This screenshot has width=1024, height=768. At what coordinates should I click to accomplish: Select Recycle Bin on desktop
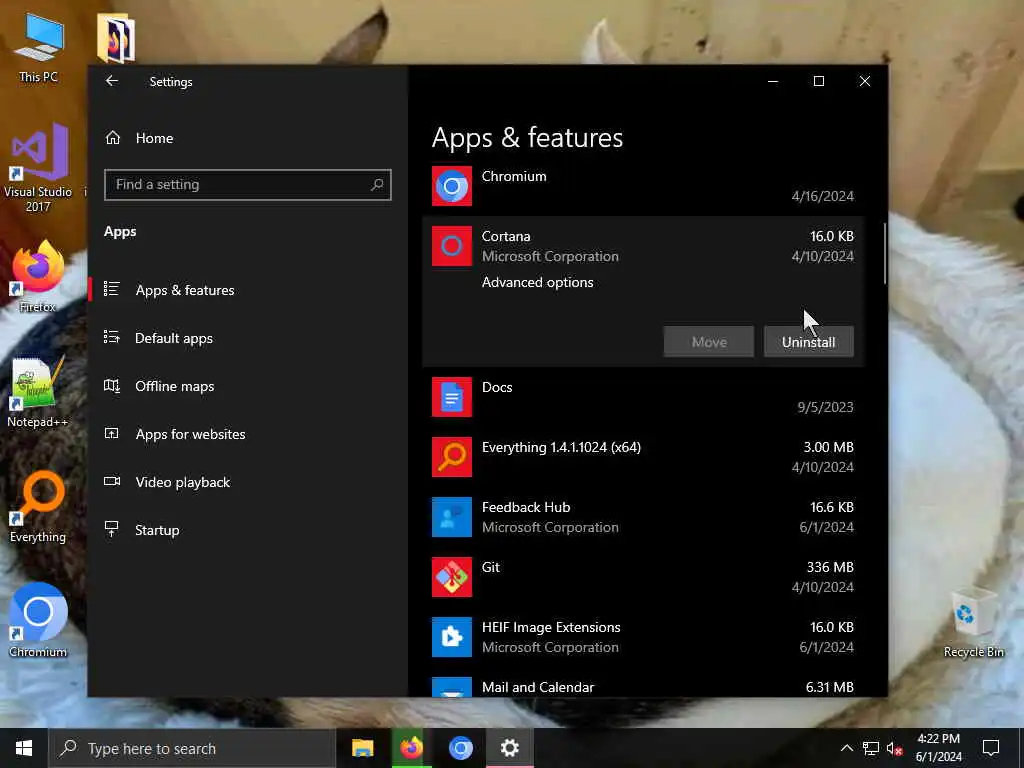pos(974,622)
